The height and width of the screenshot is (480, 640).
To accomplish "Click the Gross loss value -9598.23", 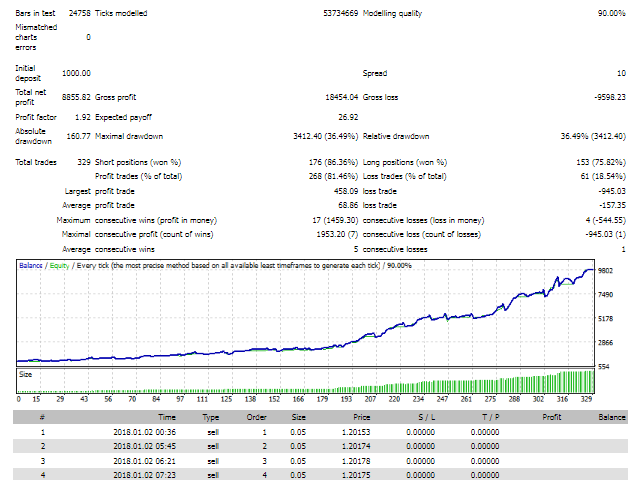I will (610, 97).
